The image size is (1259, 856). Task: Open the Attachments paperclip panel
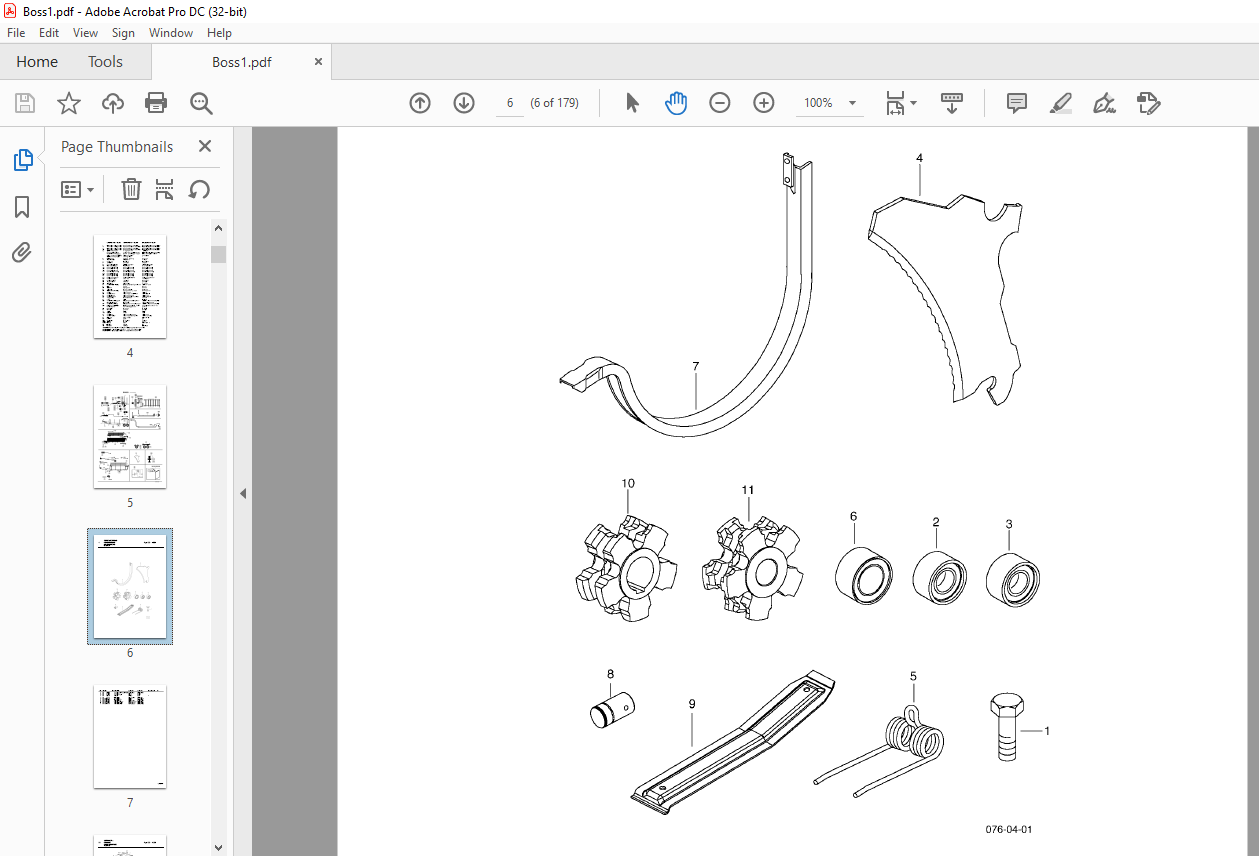[x=22, y=252]
